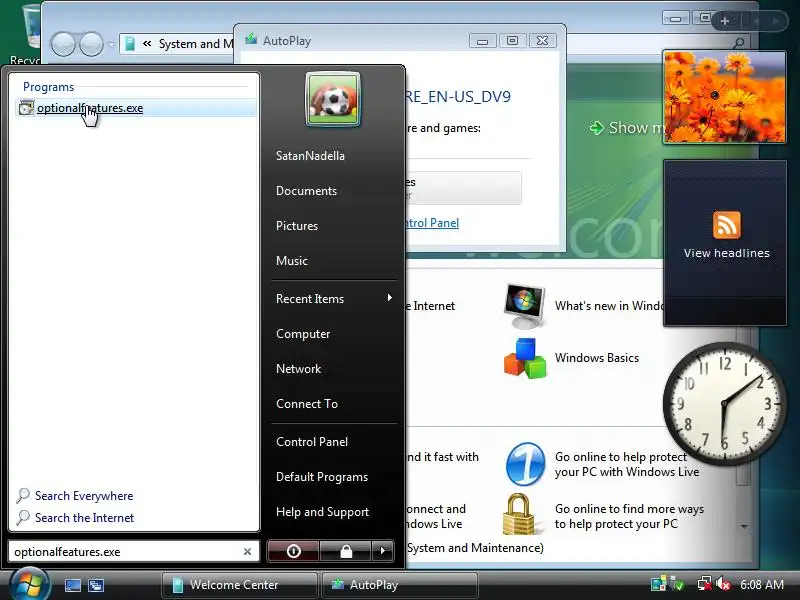Click the taskbar clock 6:08 AM
Screen dimensions: 800x600
point(762,584)
